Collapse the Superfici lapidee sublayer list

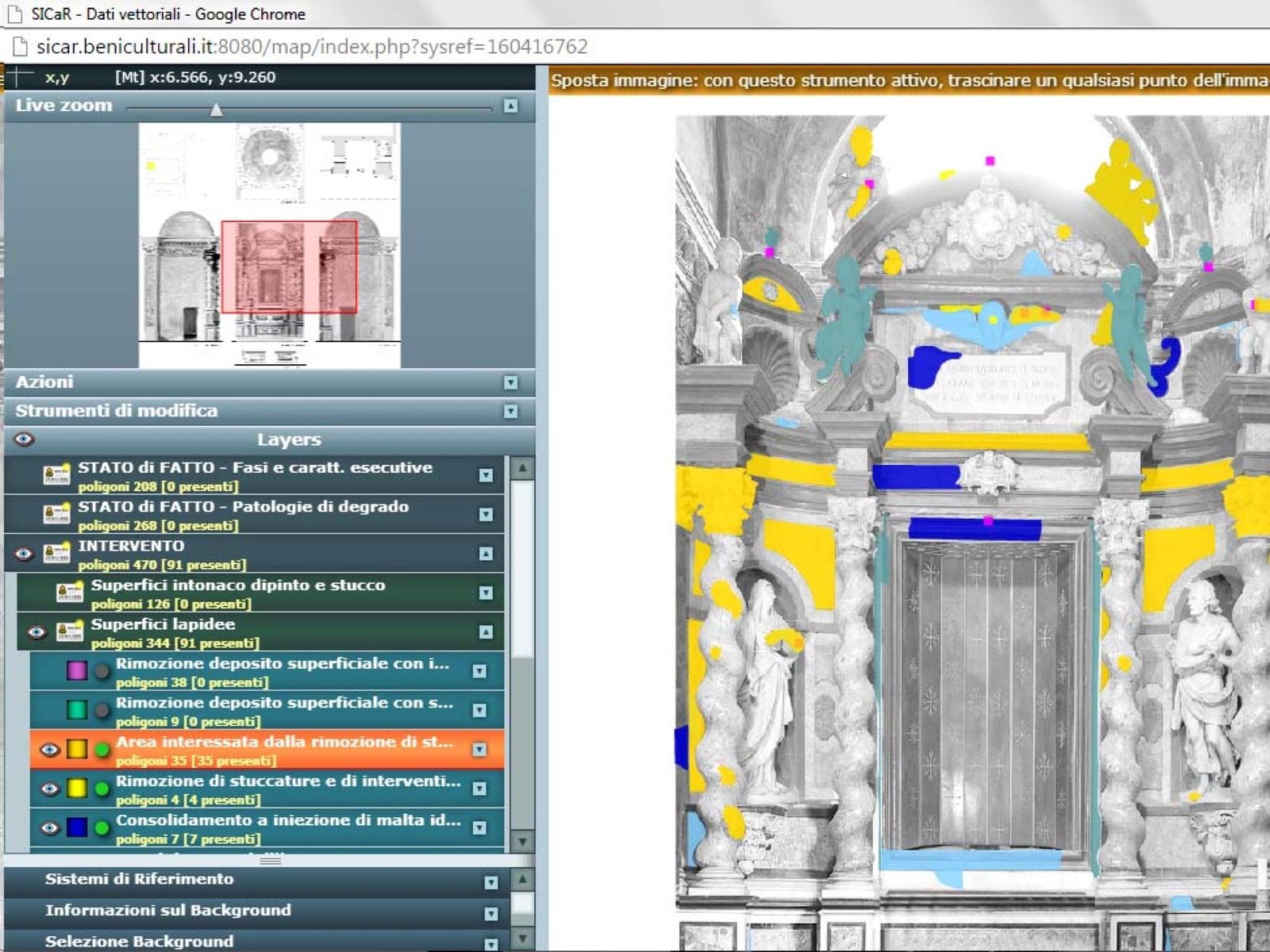[486, 631]
